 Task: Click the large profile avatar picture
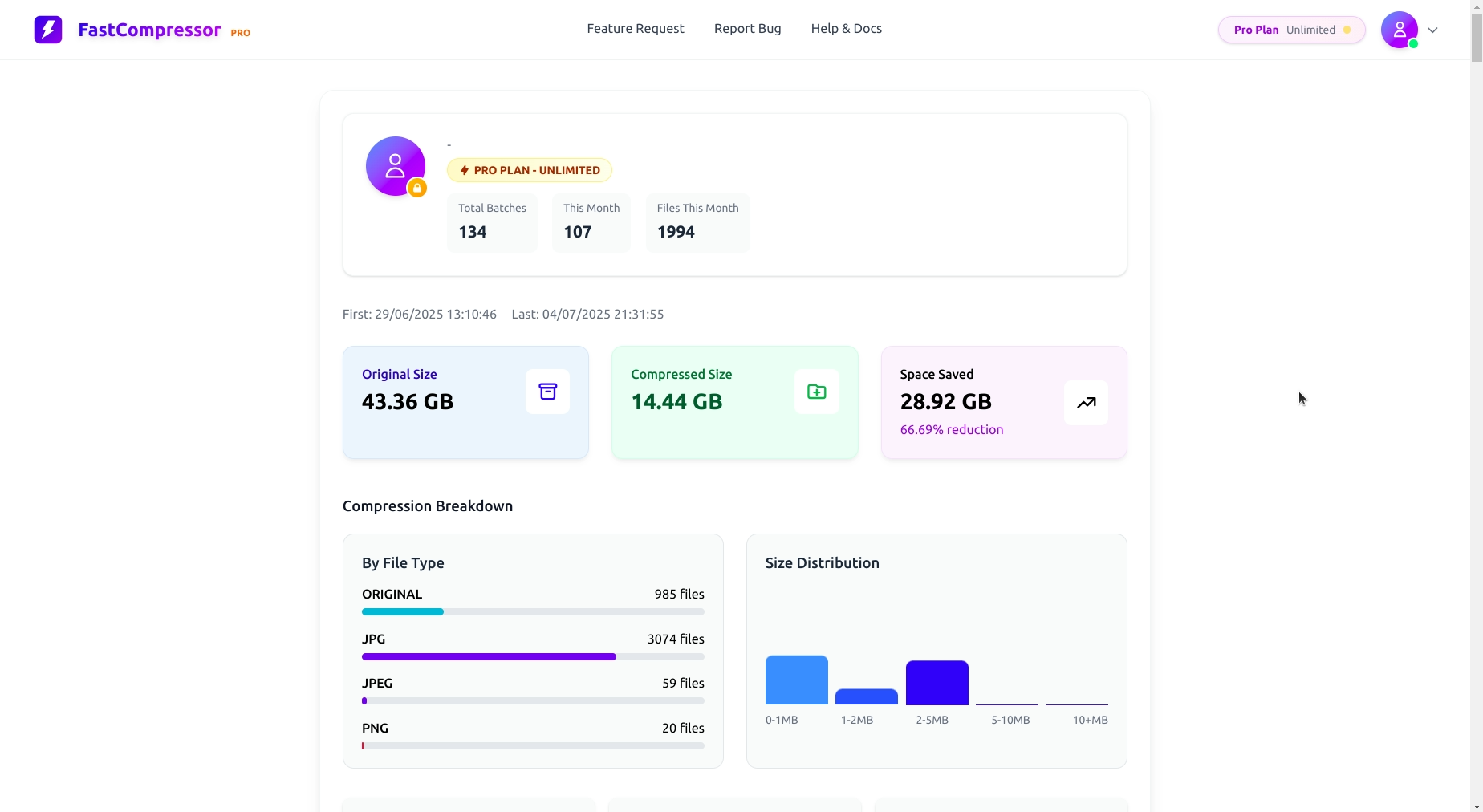[x=394, y=165]
